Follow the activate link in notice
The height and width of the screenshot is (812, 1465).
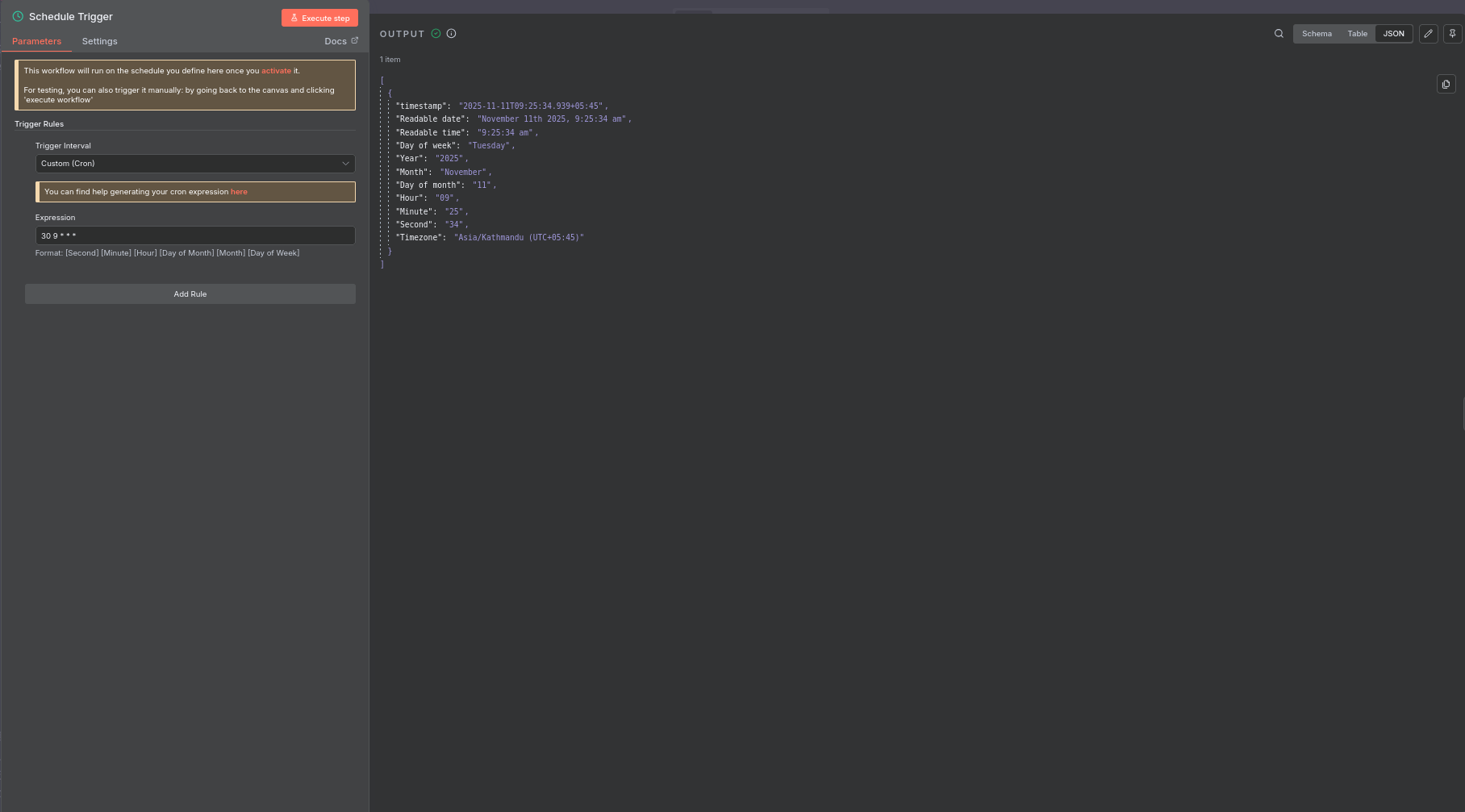[276, 71]
